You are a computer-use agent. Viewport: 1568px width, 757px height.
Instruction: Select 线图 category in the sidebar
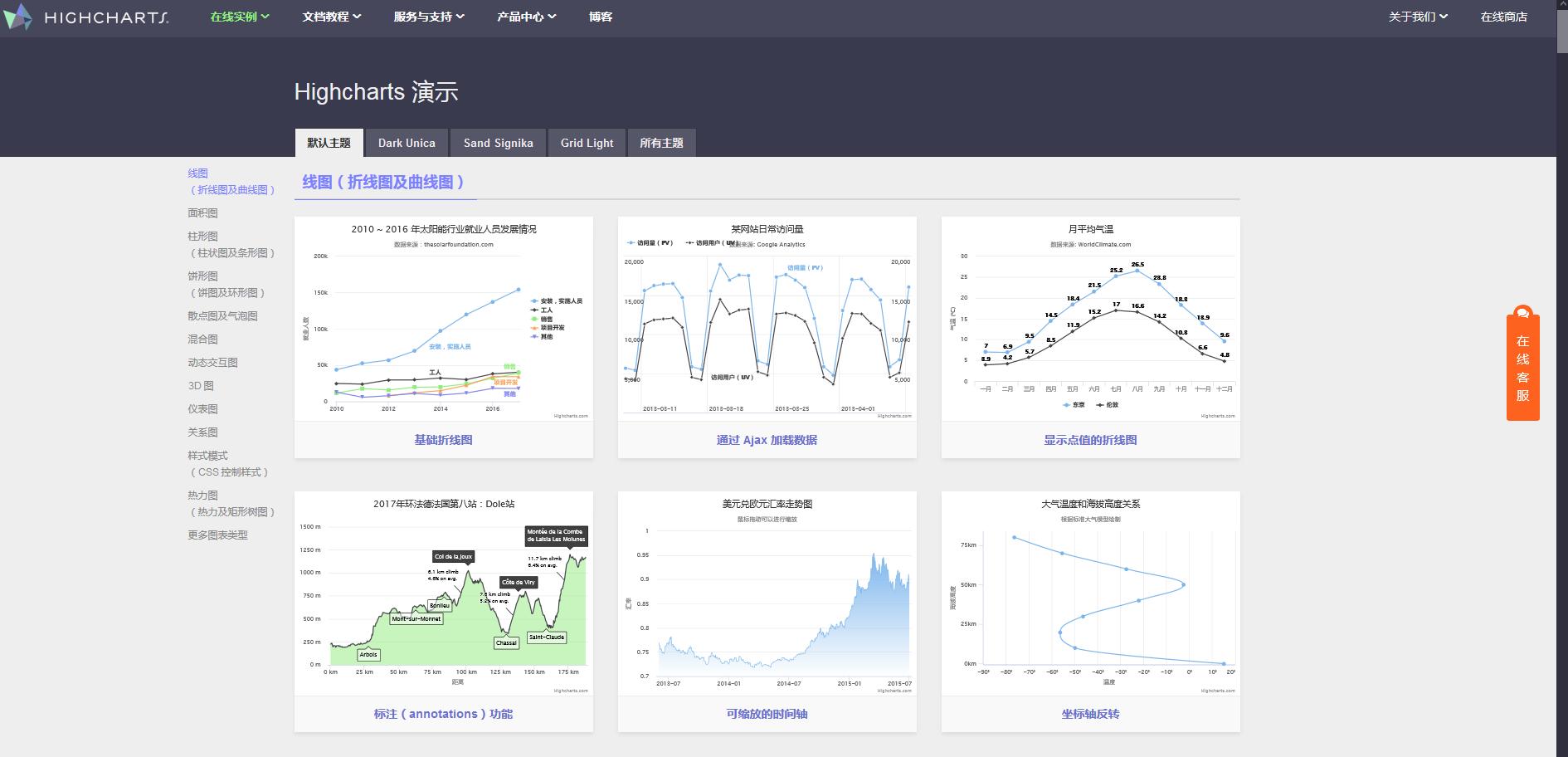(231, 182)
